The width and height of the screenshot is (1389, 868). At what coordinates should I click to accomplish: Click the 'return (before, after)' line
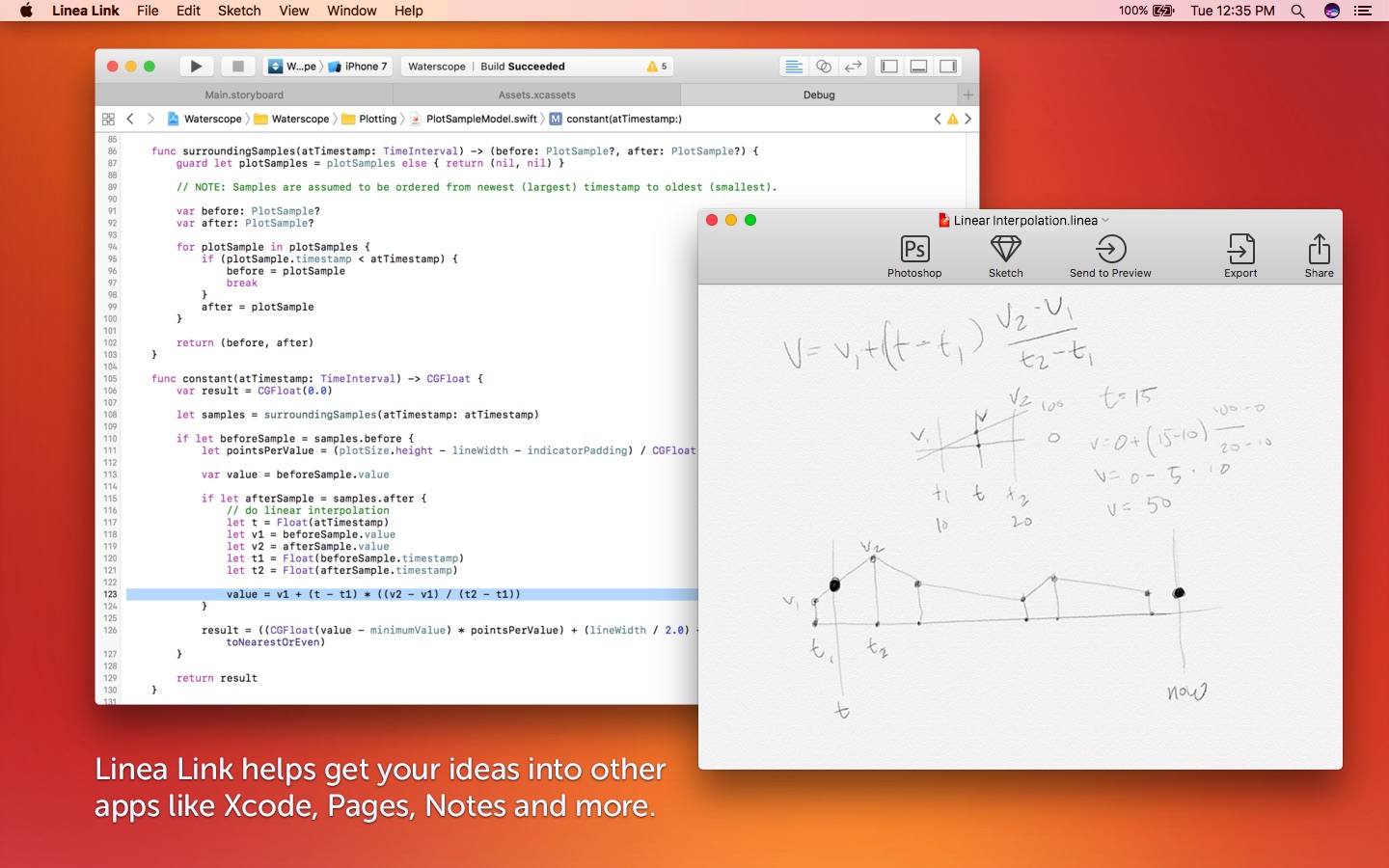245,342
